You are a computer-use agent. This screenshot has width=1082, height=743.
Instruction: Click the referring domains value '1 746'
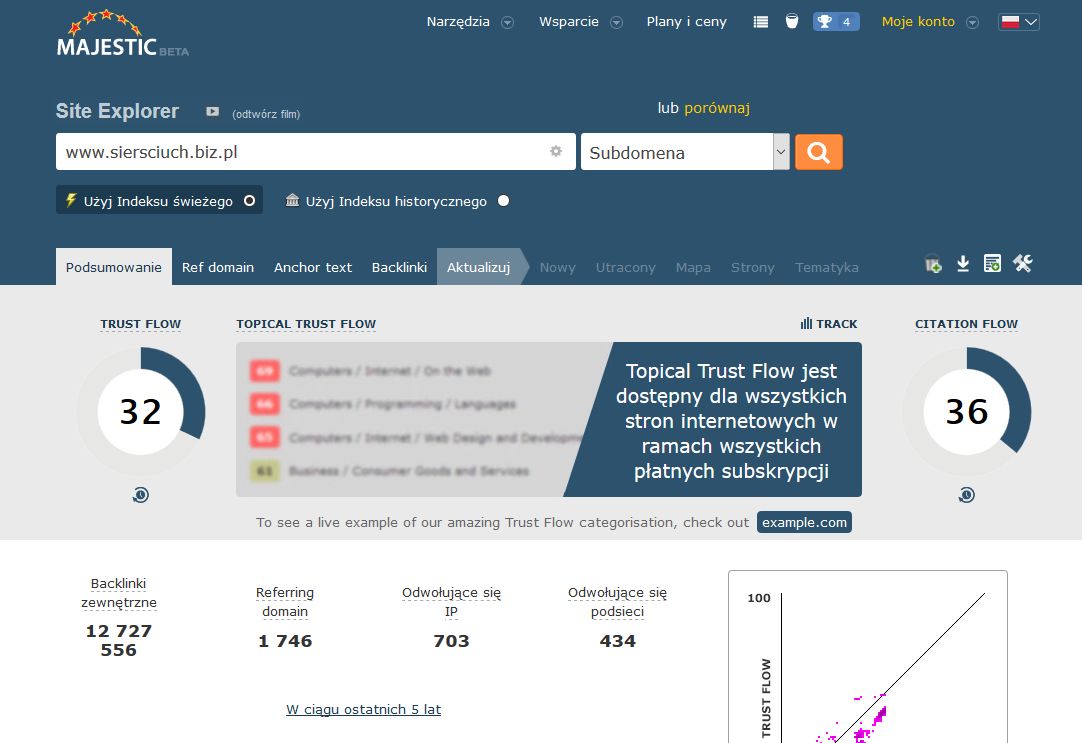(285, 641)
